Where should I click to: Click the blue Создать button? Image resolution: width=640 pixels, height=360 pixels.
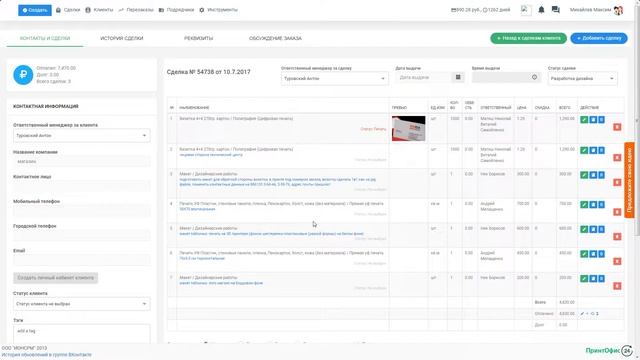(35, 10)
